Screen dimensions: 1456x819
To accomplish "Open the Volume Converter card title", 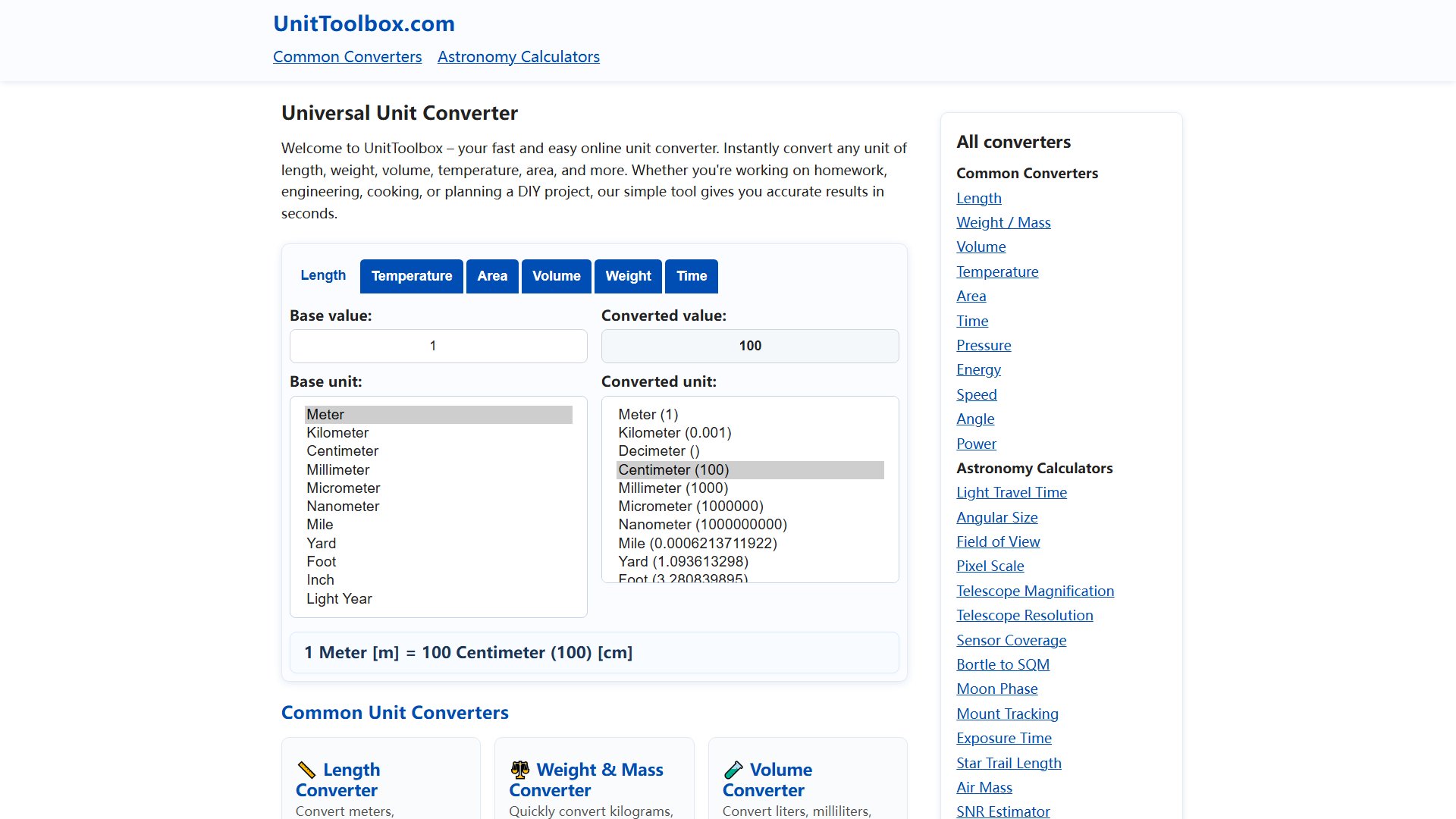I will (767, 780).
